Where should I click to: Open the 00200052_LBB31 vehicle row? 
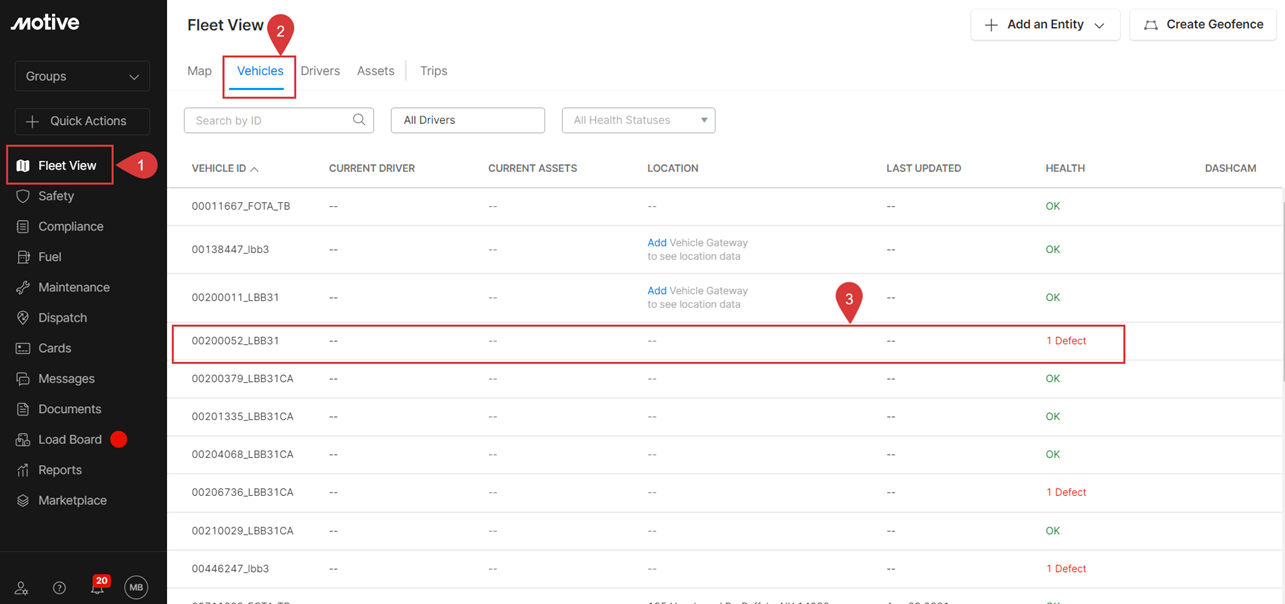click(x=236, y=341)
